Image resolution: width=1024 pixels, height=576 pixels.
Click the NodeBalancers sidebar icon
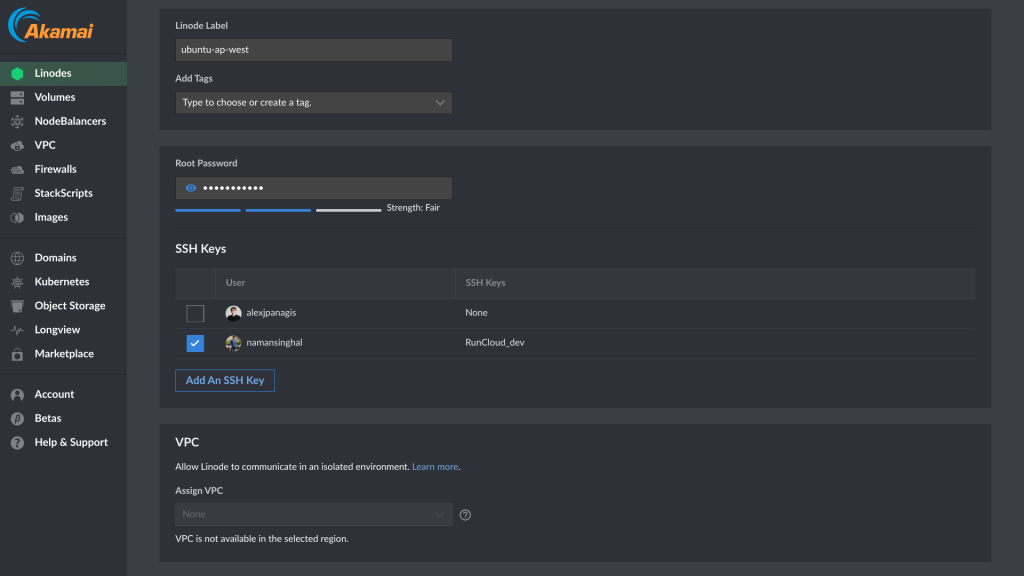pos(18,121)
